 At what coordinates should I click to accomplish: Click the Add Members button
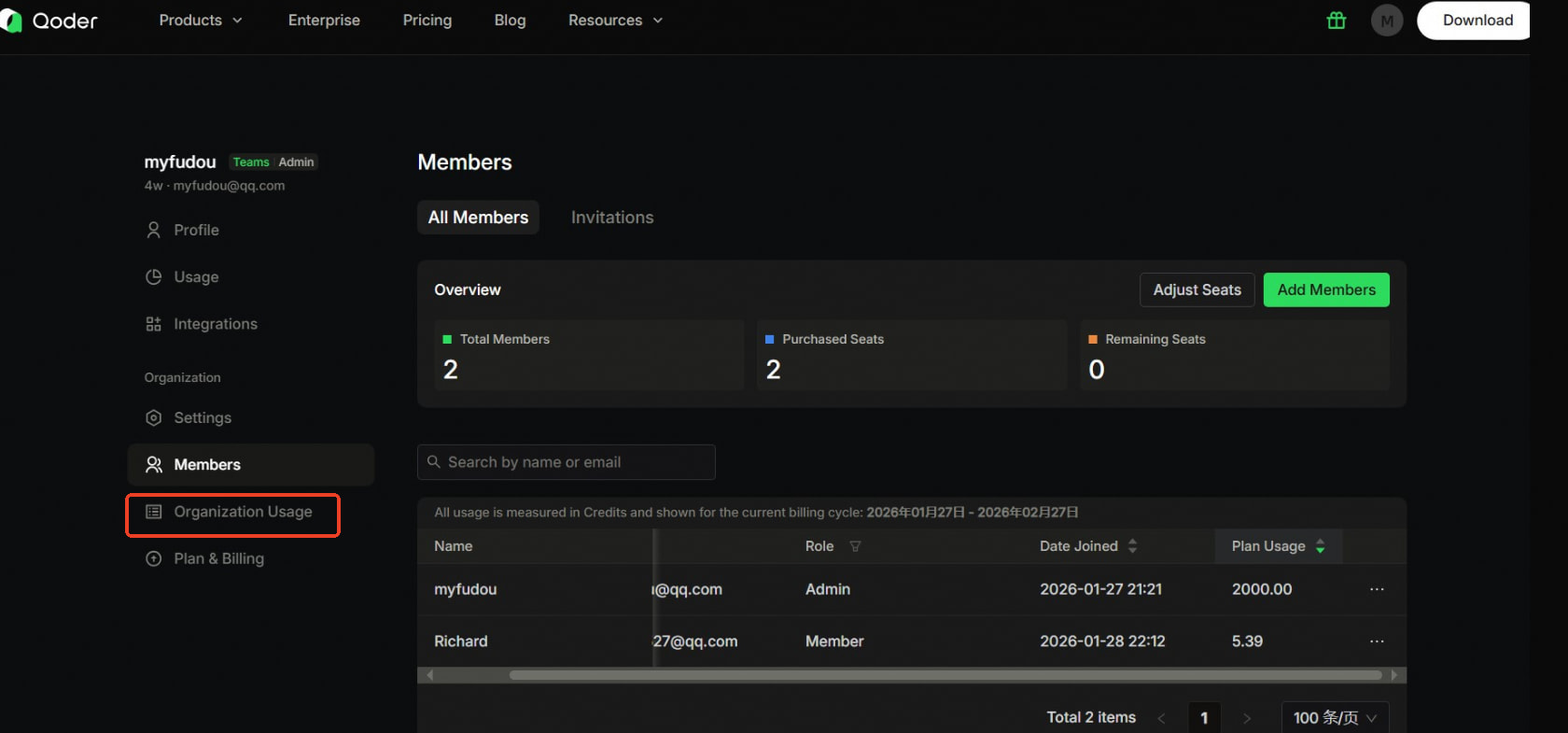tap(1325, 289)
